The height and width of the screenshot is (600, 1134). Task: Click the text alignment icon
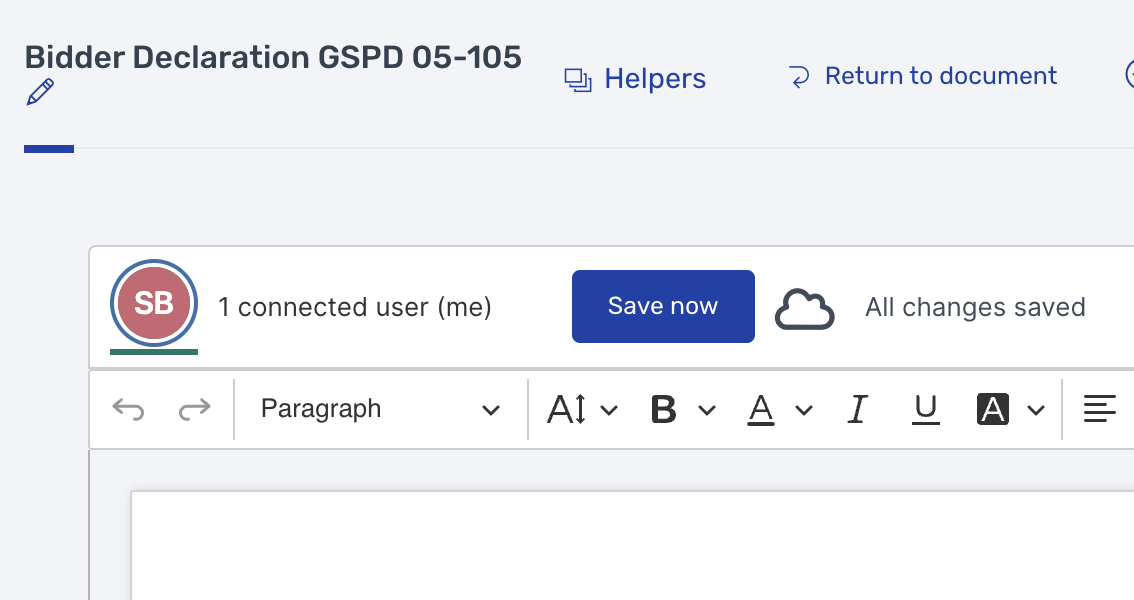pos(1099,409)
